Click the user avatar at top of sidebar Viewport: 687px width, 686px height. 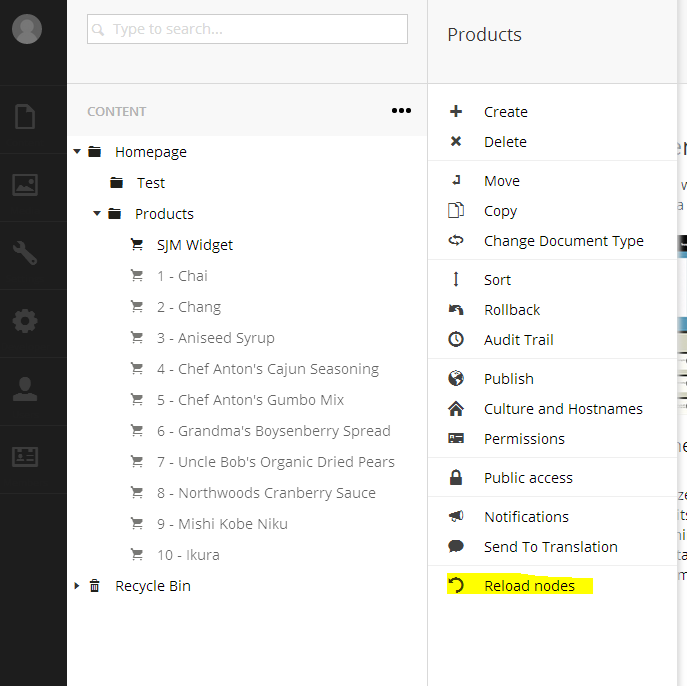click(x=27, y=29)
